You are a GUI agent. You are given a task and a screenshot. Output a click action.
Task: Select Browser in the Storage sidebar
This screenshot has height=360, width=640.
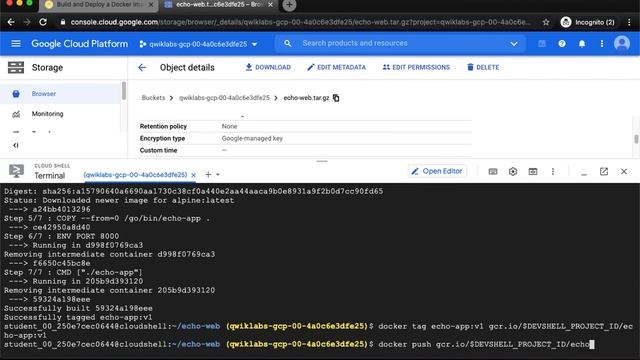click(x=60, y=93)
